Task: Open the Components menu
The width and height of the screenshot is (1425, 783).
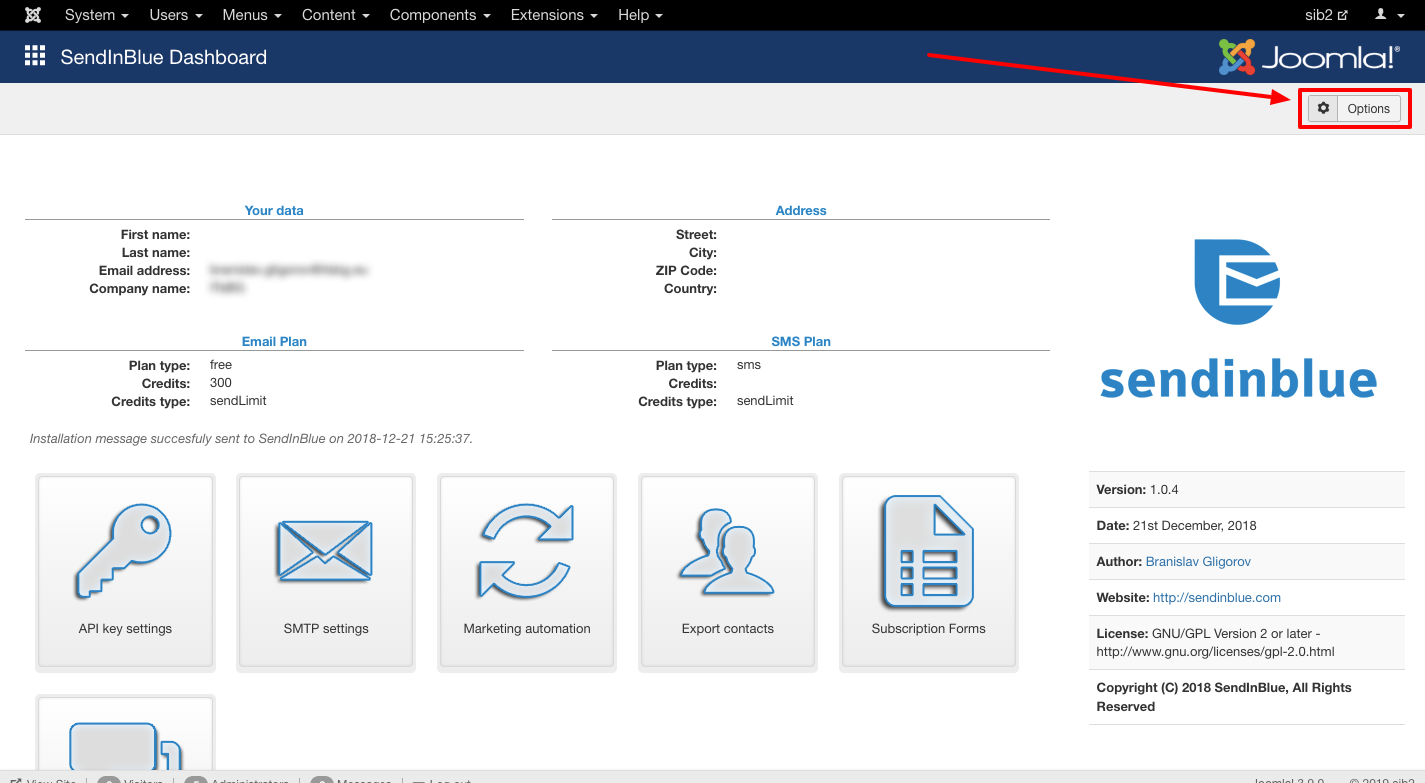Action: [x=439, y=15]
